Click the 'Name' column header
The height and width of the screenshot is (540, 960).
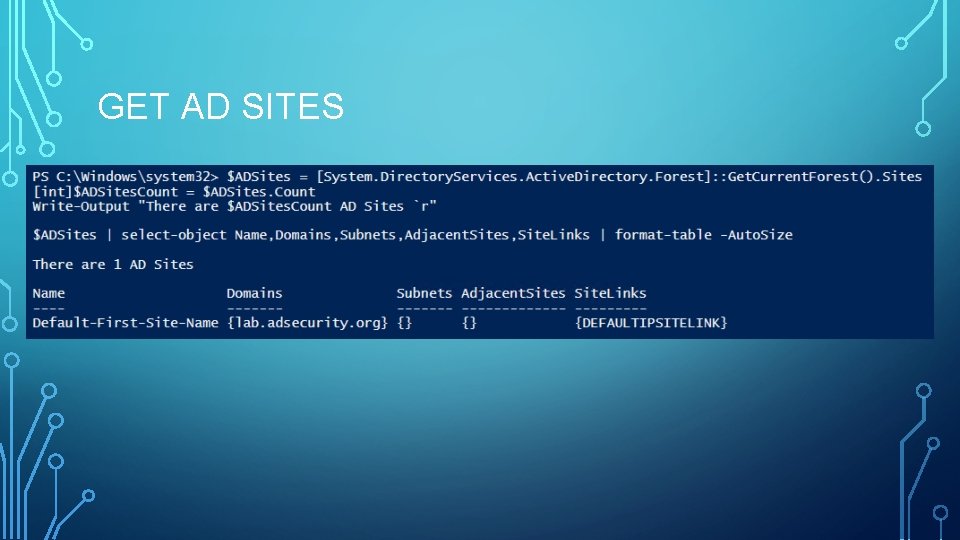coord(48,293)
